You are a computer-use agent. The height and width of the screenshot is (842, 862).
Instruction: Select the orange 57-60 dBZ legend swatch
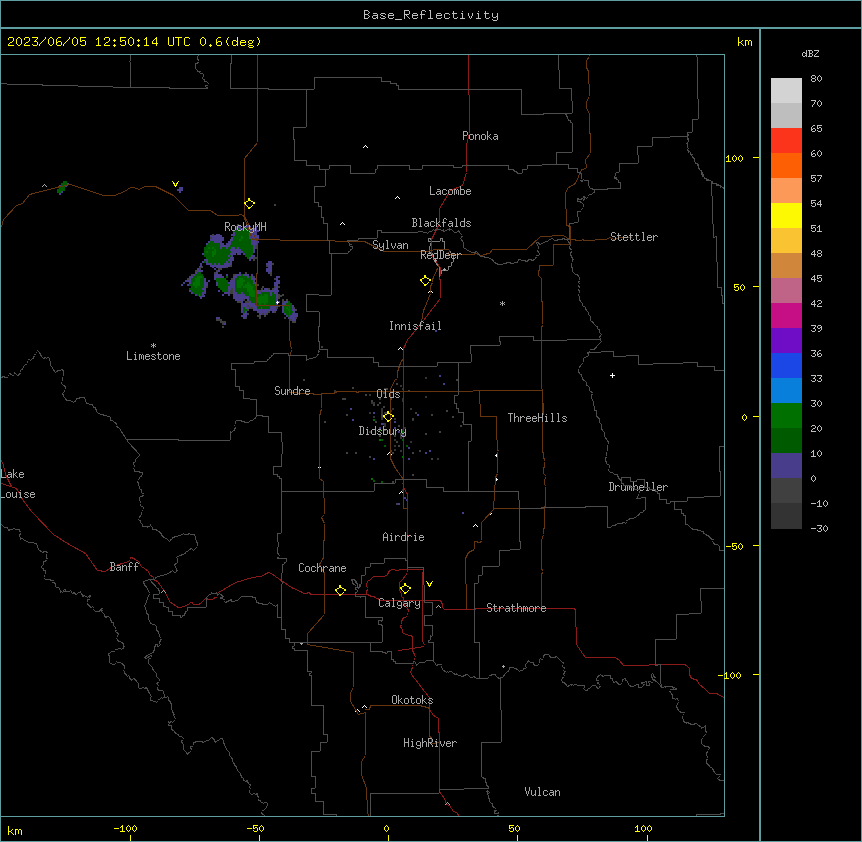tap(786, 165)
